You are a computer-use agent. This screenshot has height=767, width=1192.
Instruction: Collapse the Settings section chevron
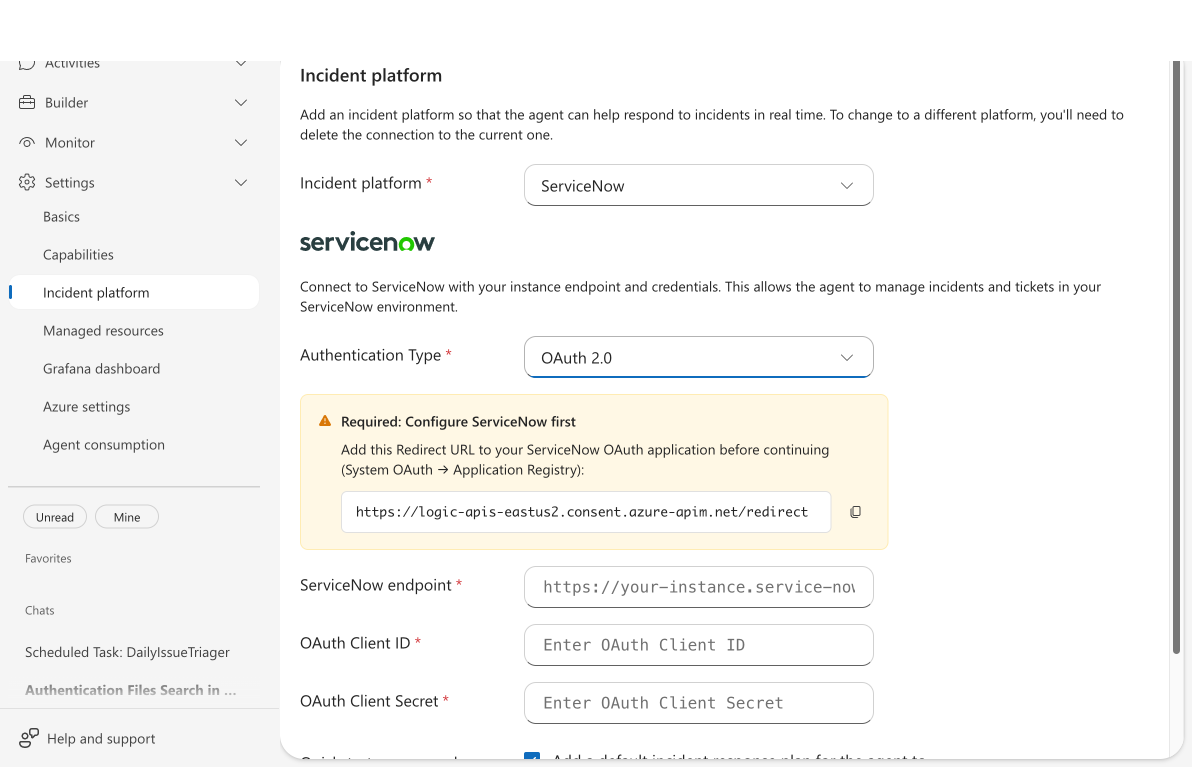[241, 182]
